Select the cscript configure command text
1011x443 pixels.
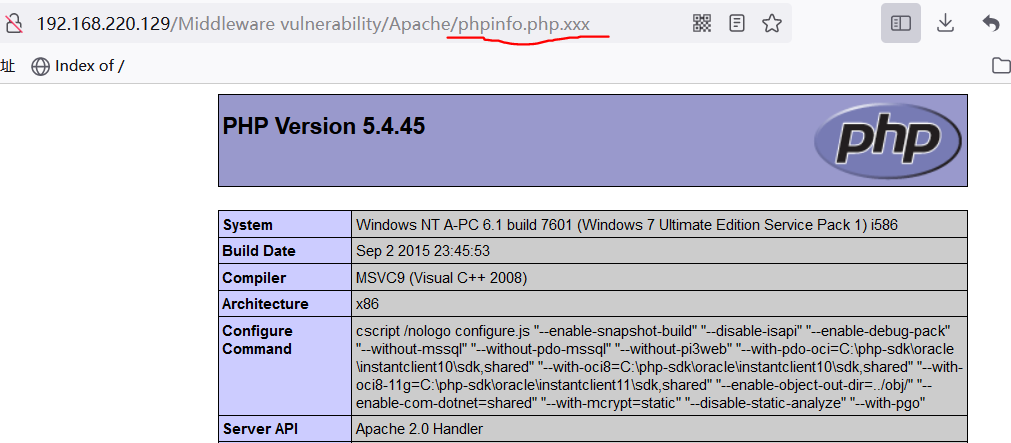pos(659,366)
